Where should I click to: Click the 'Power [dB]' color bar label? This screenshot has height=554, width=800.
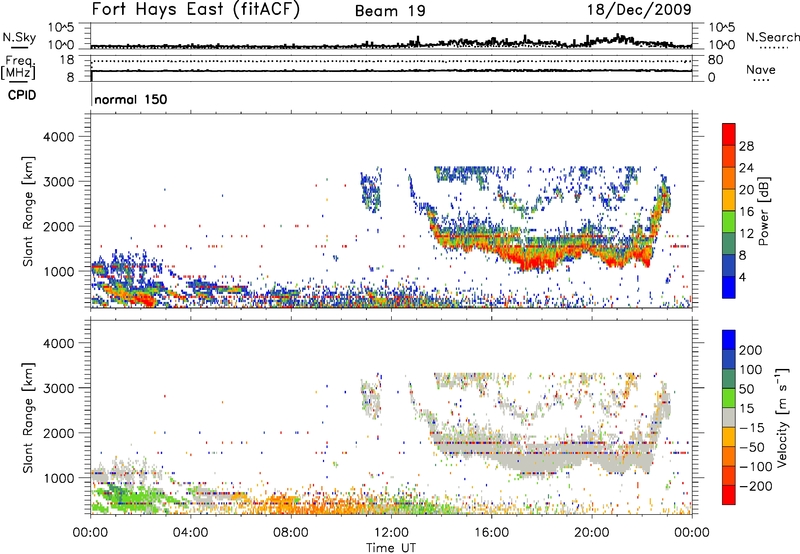[x=763, y=211]
